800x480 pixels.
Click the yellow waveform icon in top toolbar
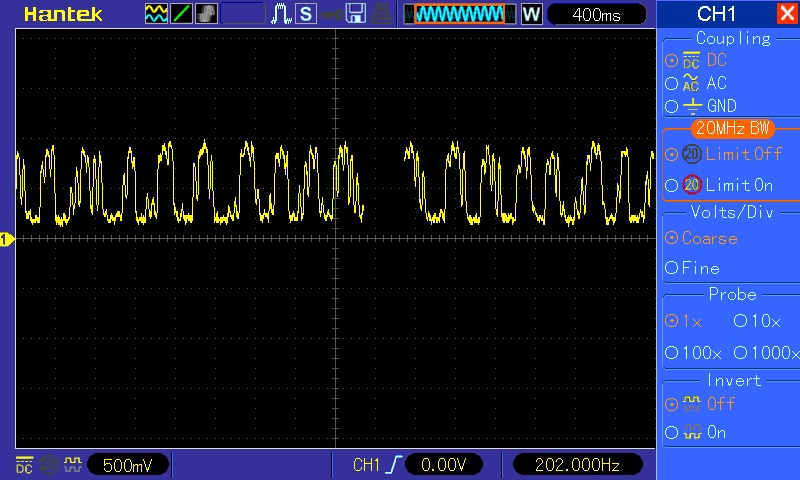(x=157, y=14)
